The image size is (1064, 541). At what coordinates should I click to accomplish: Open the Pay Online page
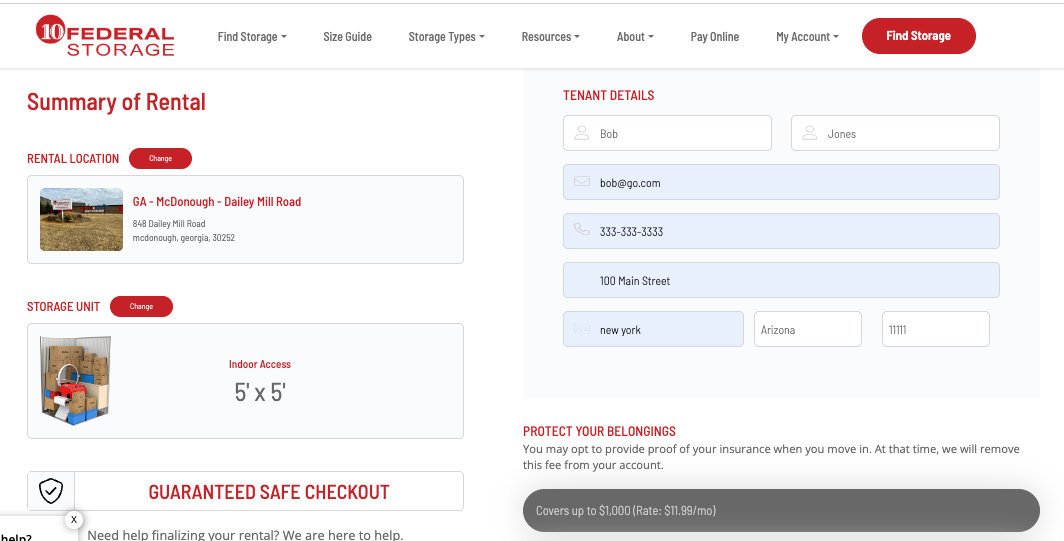[x=714, y=37]
